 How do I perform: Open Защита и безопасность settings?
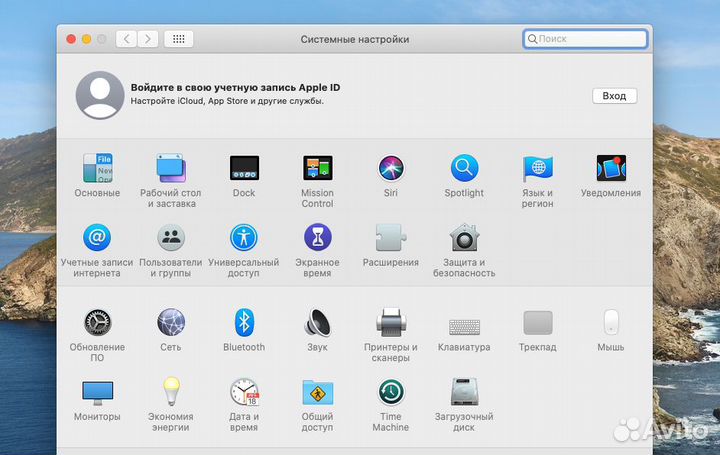(464, 237)
